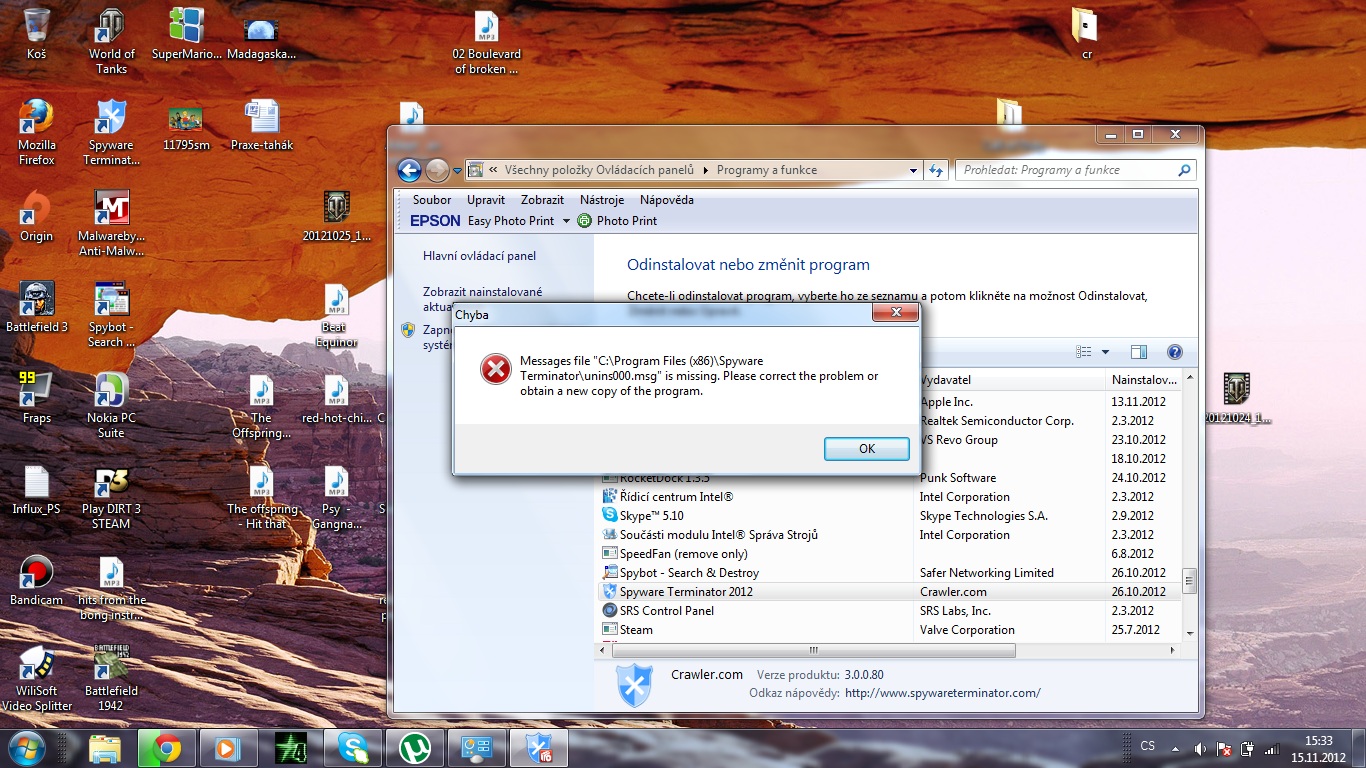Click the horizontal scrollbar right arrow

click(1173, 650)
